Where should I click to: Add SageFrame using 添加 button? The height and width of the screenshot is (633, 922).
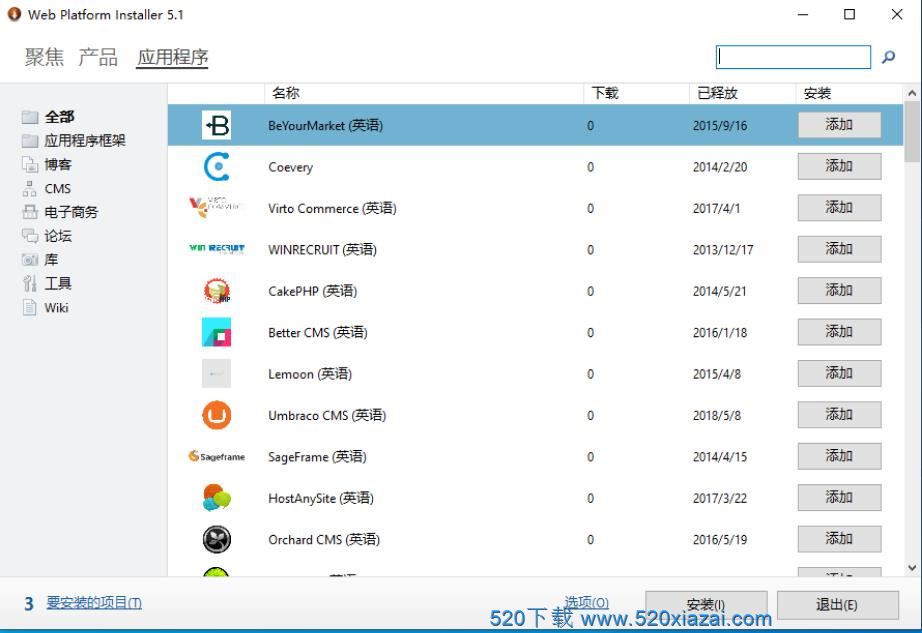(839, 456)
